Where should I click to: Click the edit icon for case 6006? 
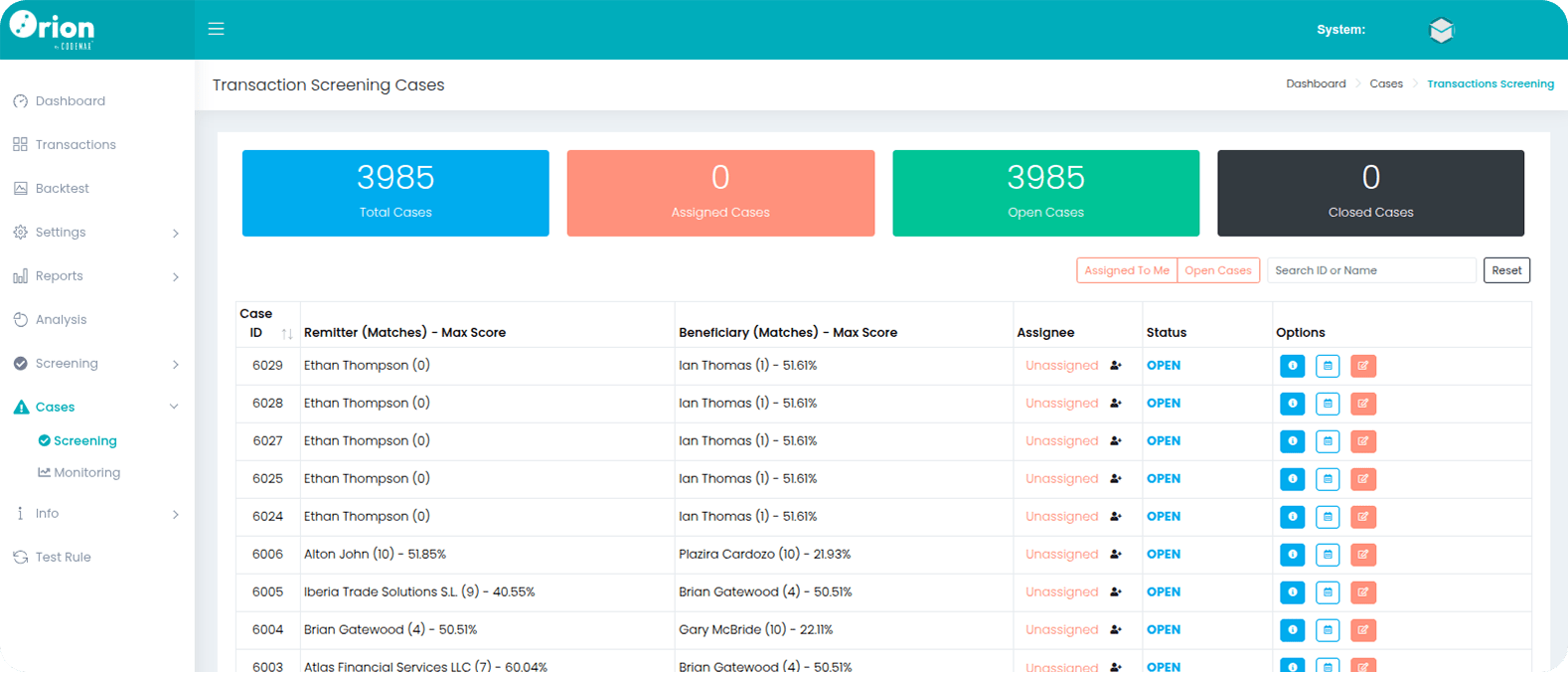tap(1363, 555)
